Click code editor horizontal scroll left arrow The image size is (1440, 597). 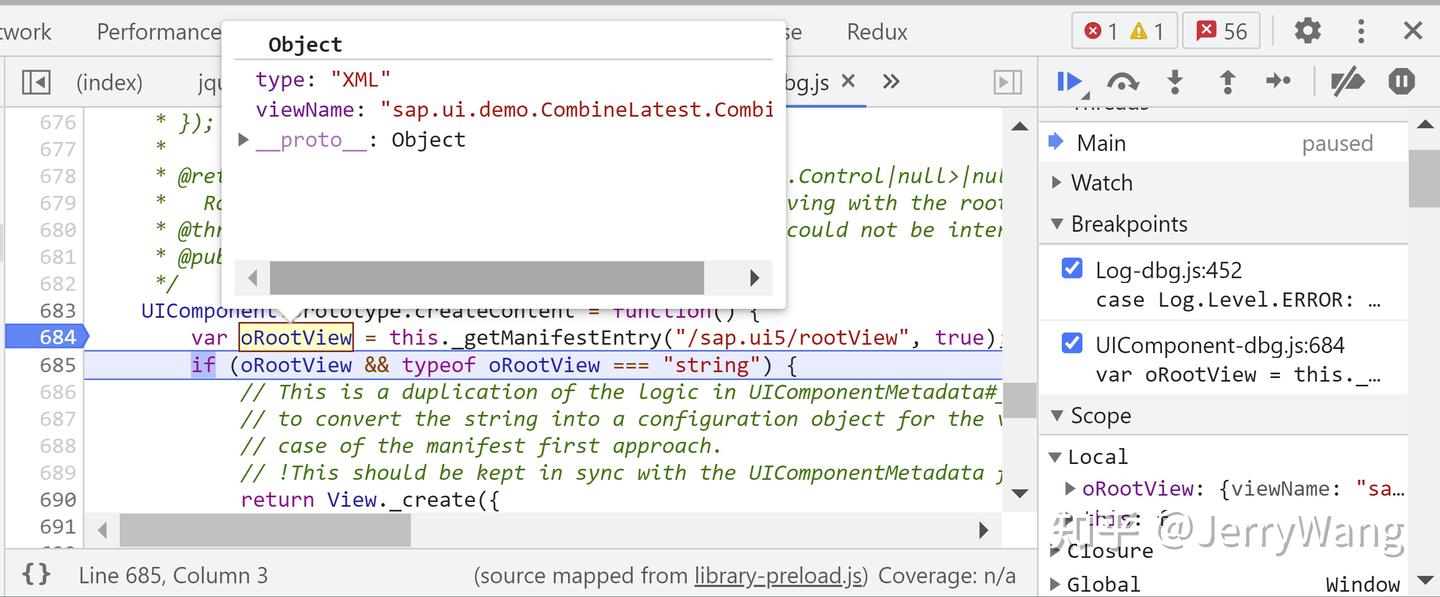(x=102, y=530)
